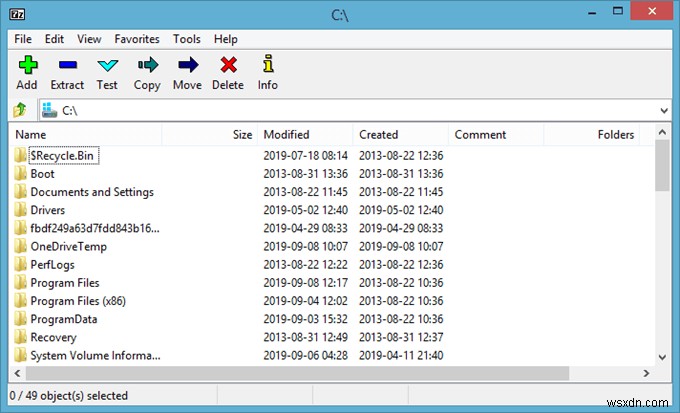Open the Info tool

coord(268,64)
